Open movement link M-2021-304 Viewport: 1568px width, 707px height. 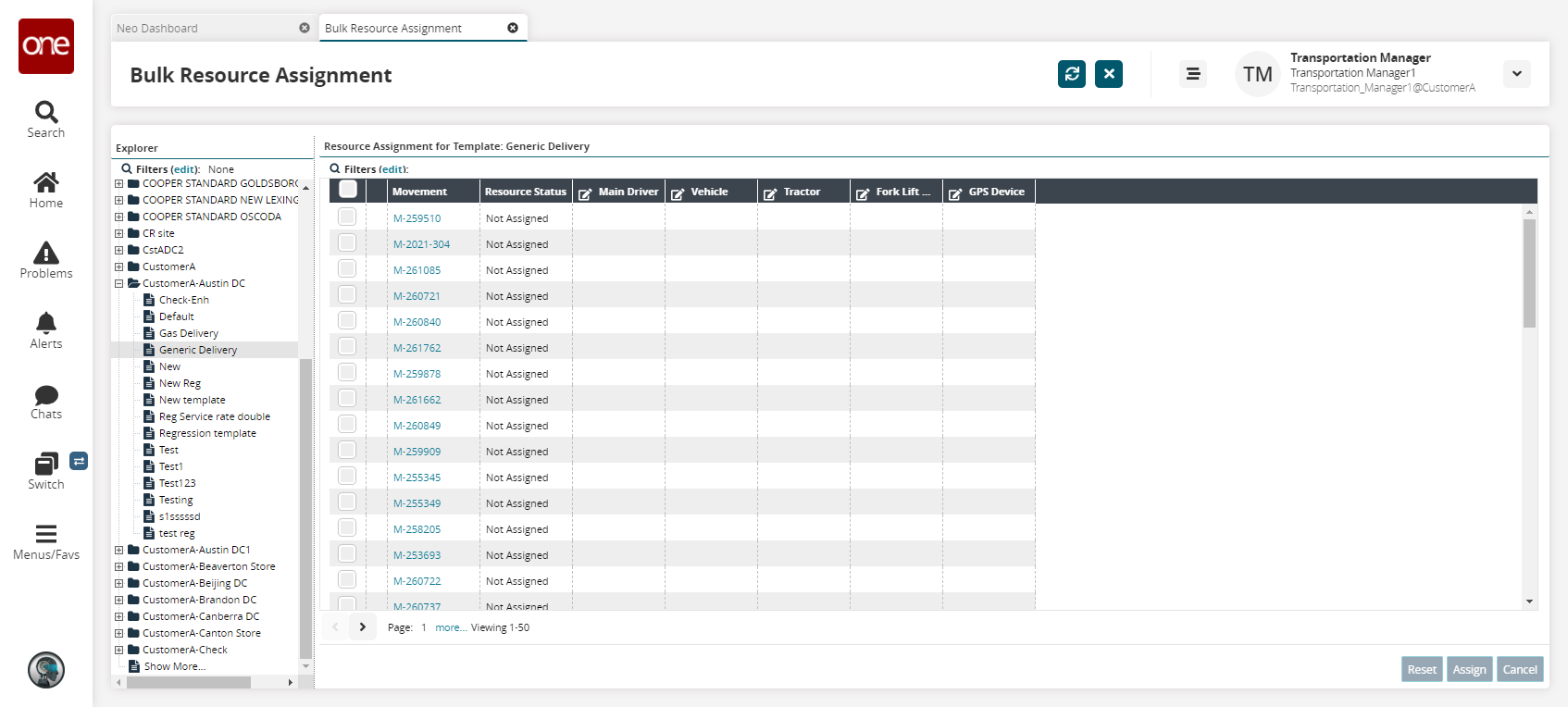421,244
